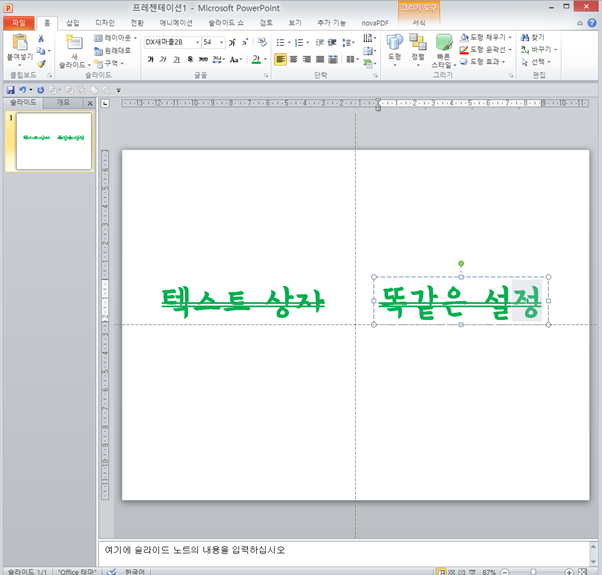This screenshot has width=602, height=575.
Task: Click the grow font size icon
Action: pos(233,42)
